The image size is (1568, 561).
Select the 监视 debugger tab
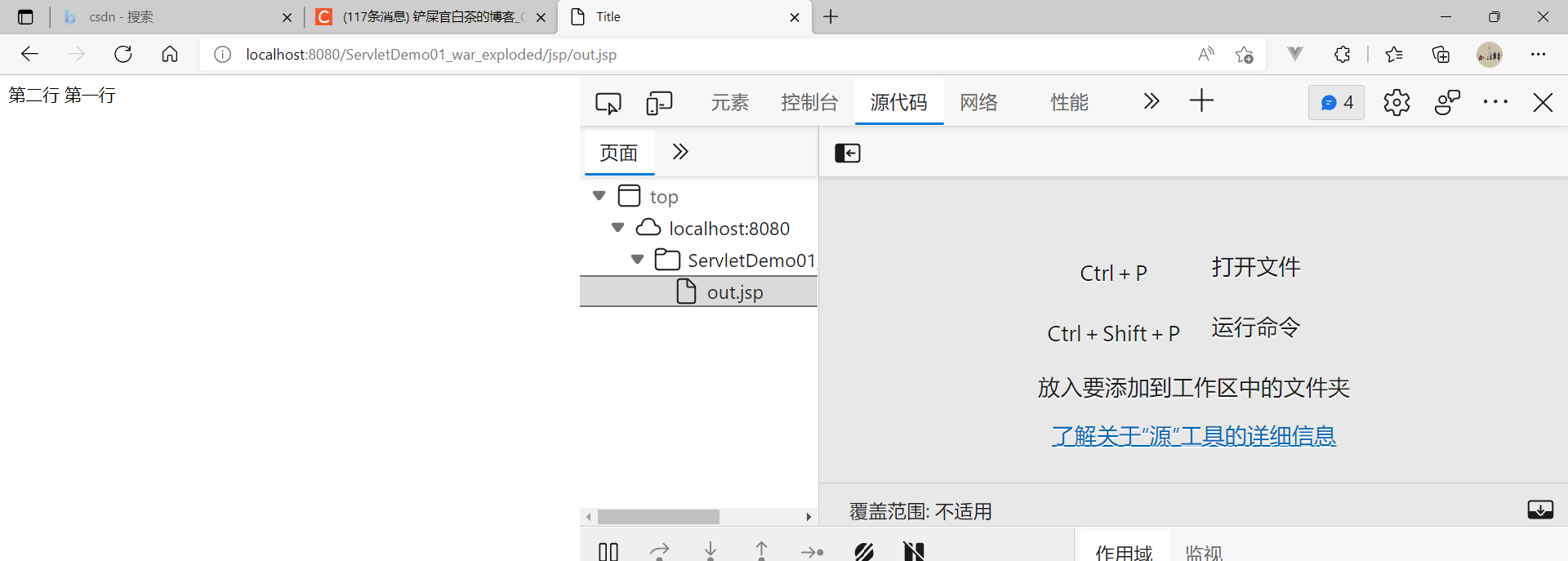pyautogui.click(x=1204, y=552)
